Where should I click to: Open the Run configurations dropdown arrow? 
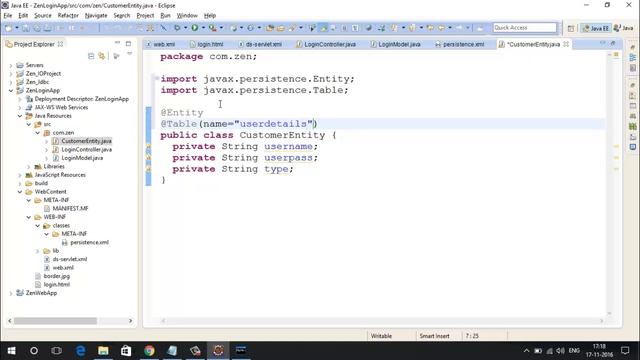click(x=203, y=28)
